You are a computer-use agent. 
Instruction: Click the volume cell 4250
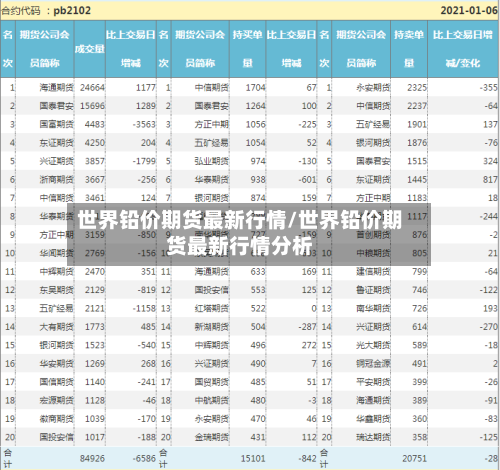(x=95, y=143)
